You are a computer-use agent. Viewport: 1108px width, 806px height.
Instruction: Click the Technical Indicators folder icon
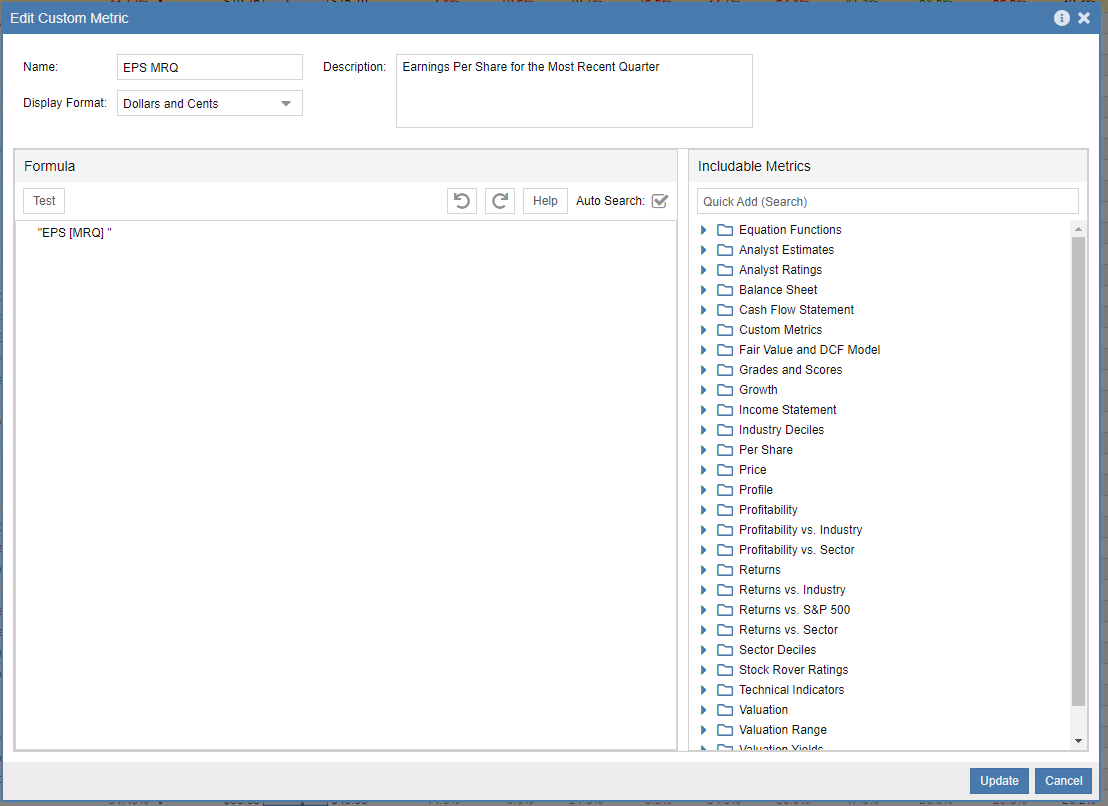click(724, 689)
